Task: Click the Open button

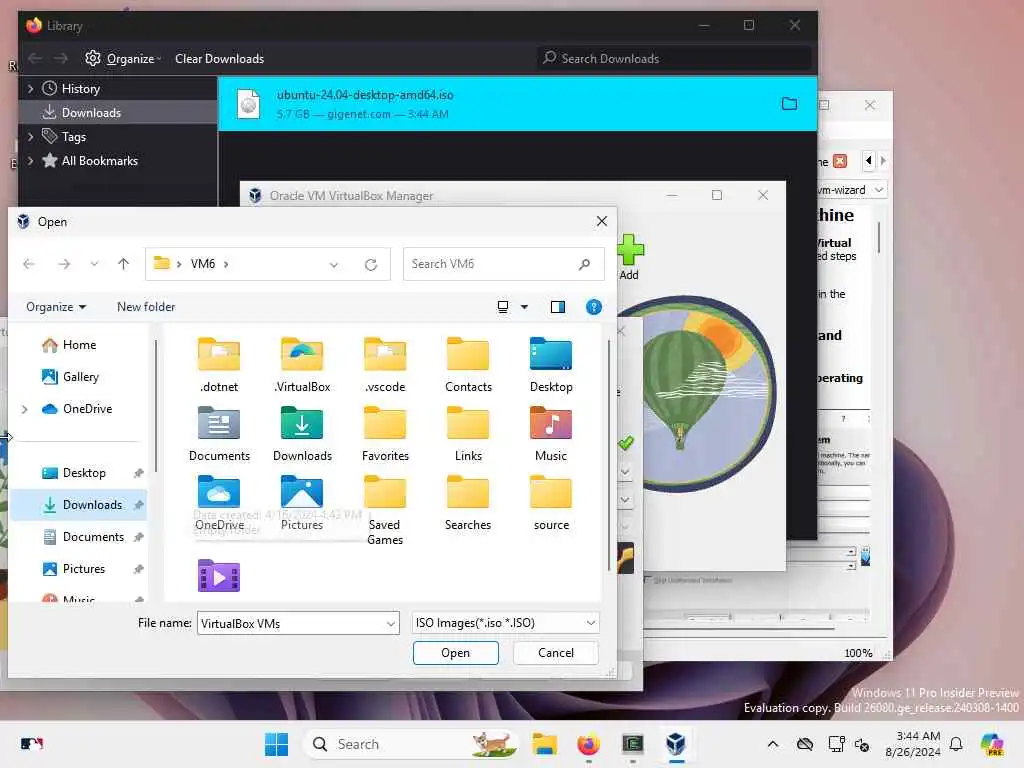Action: pyautogui.click(x=455, y=653)
